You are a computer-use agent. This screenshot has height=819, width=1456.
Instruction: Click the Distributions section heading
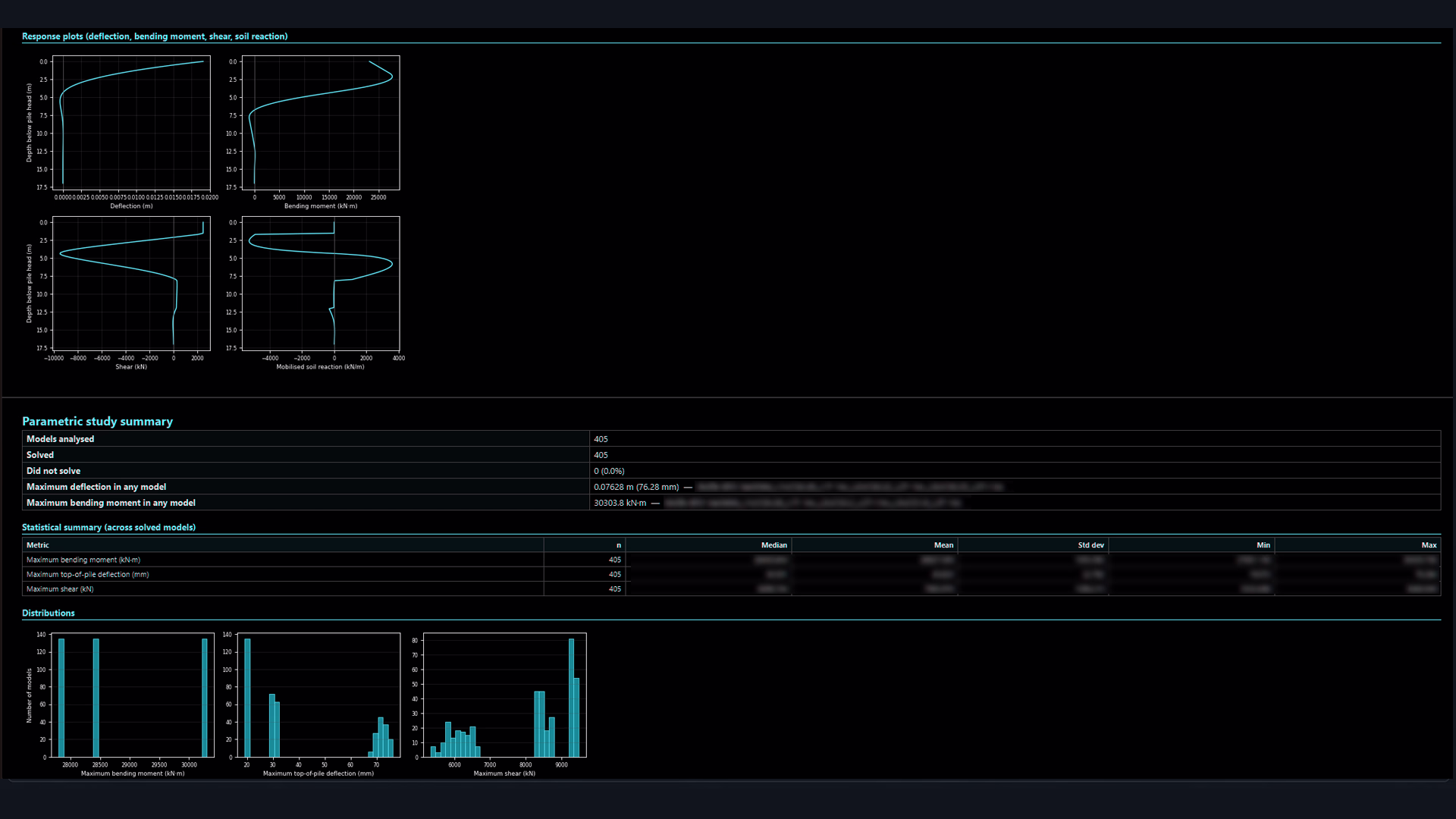click(49, 613)
